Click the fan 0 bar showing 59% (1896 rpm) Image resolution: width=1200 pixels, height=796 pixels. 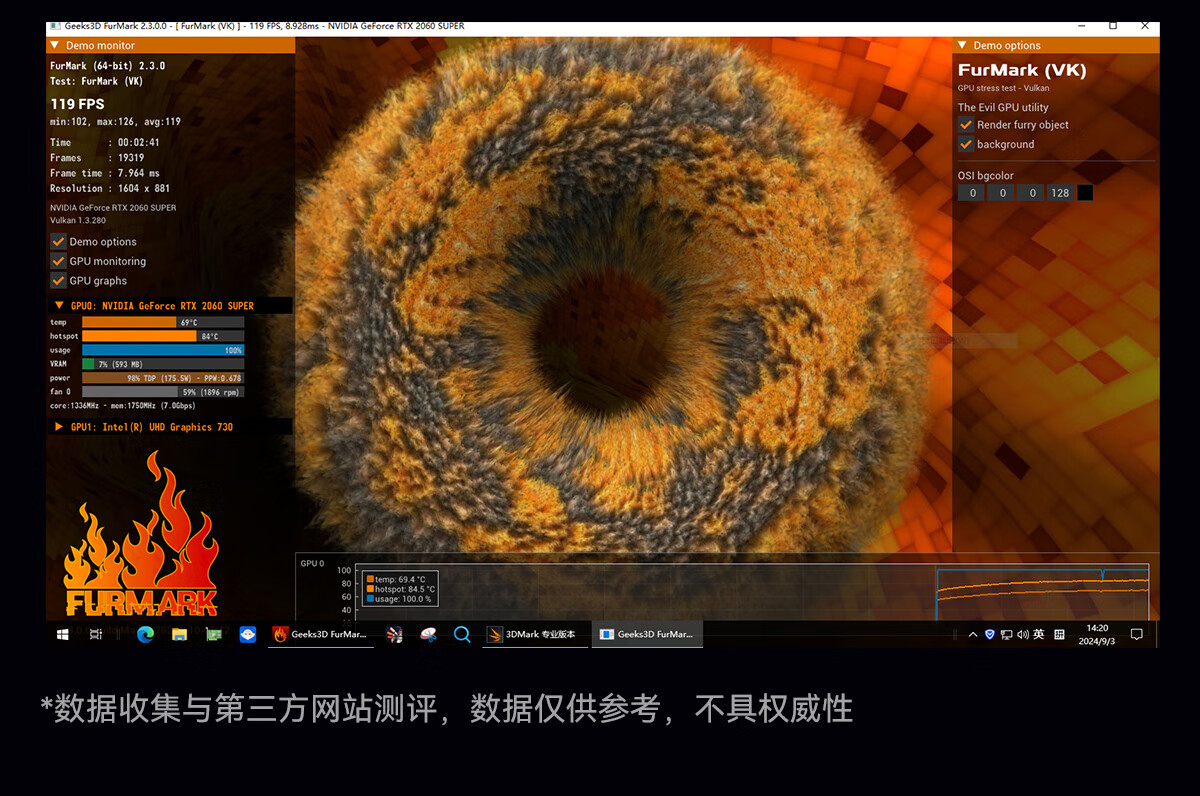(x=163, y=392)
